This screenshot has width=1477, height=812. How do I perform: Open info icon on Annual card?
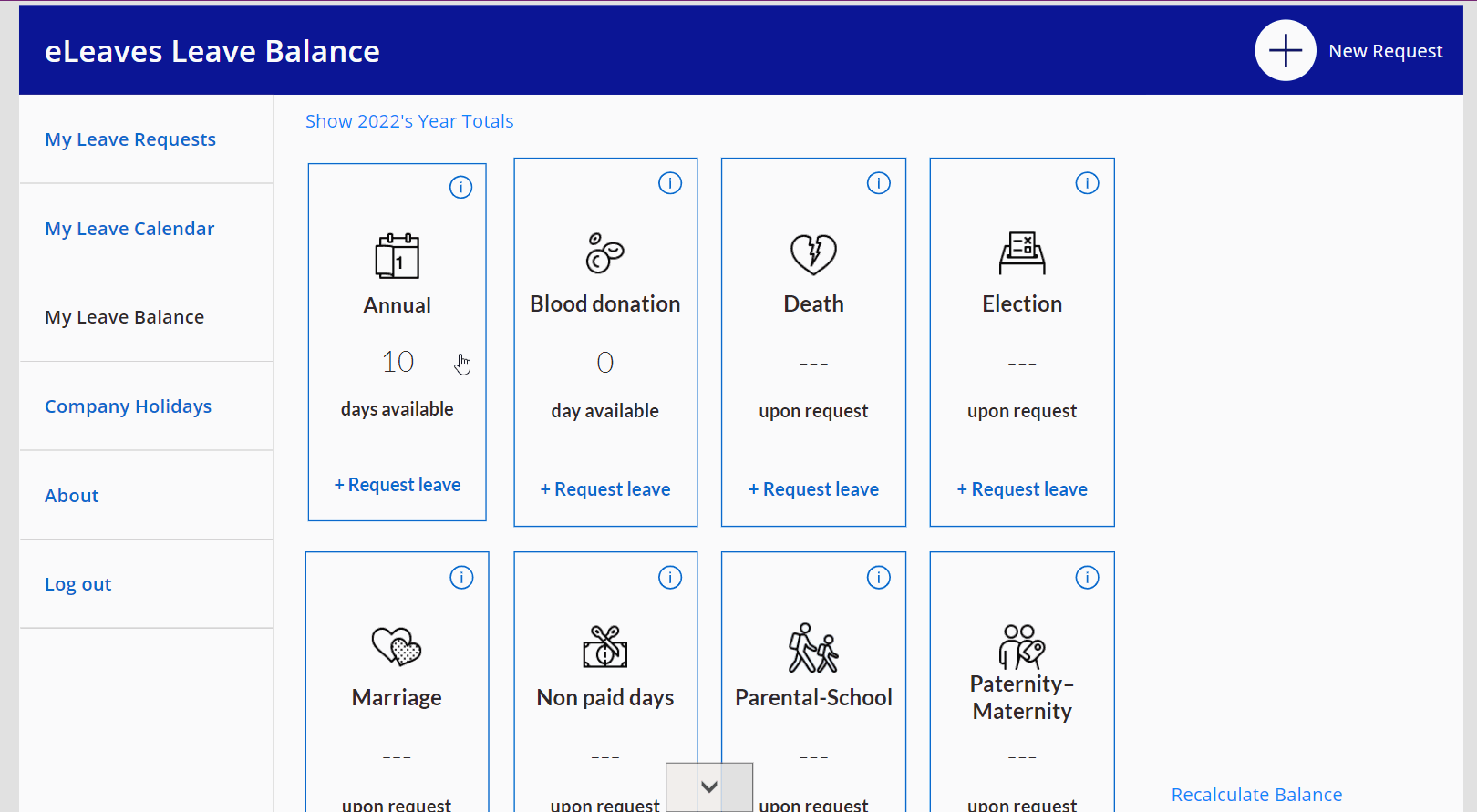[x=461, y=187]
